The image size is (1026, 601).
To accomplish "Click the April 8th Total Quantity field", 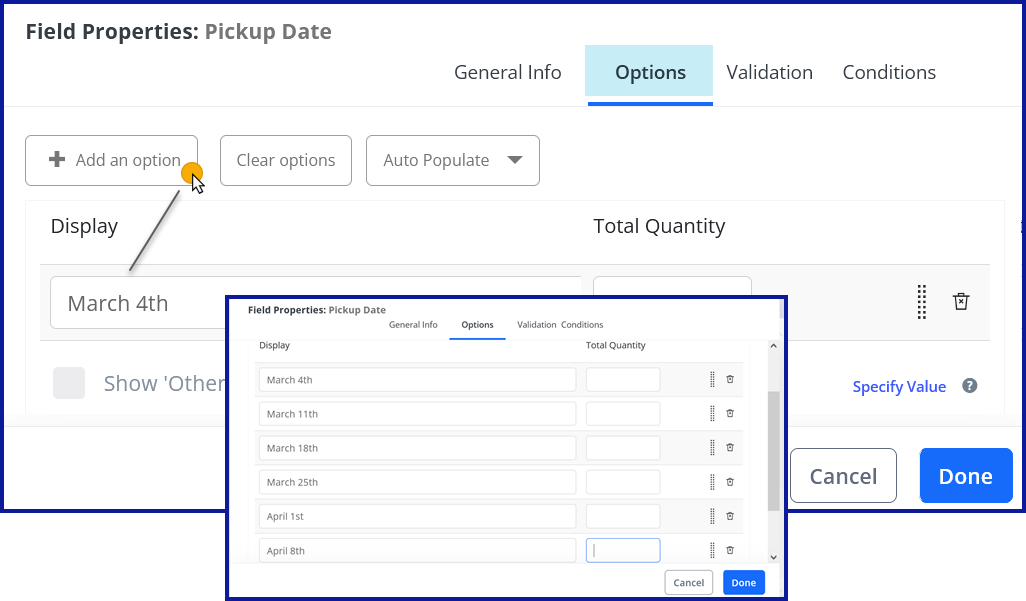I will pyautogui.click(x=622, y=550).
